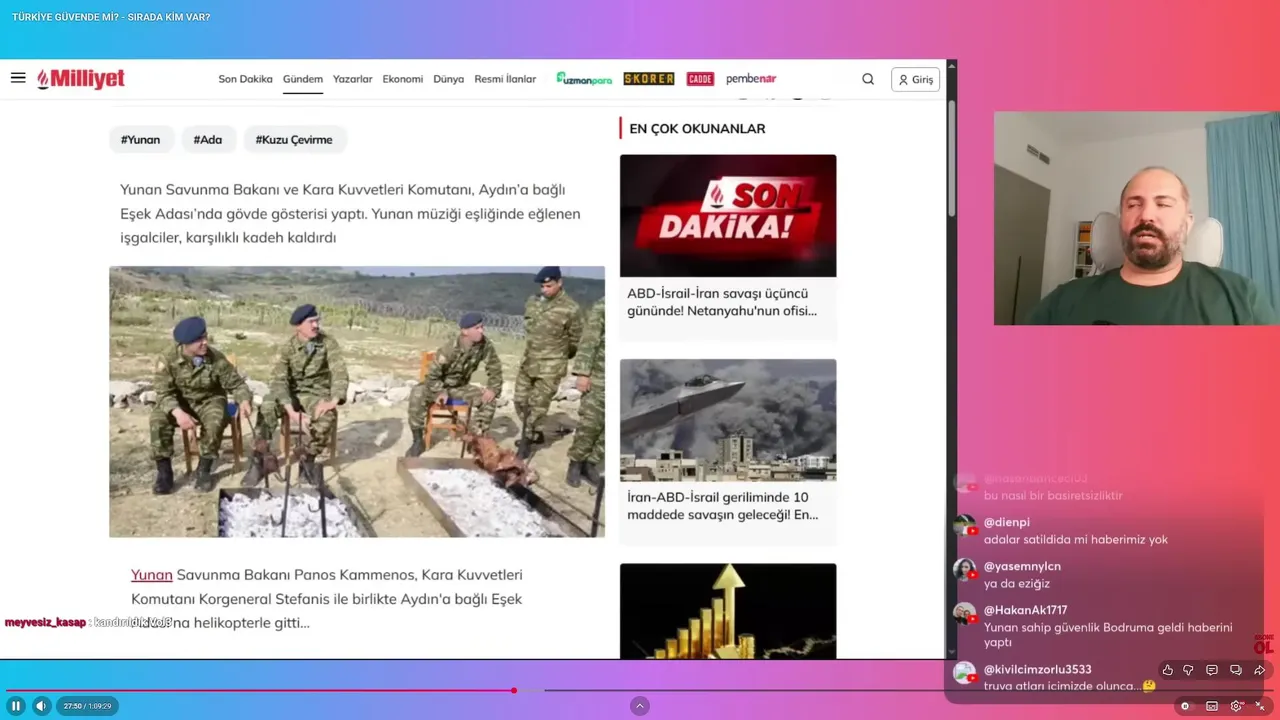This screenshot has width=1280, height=720.
Task: Open the Pembenar link
Action: (x=751, y=79)
